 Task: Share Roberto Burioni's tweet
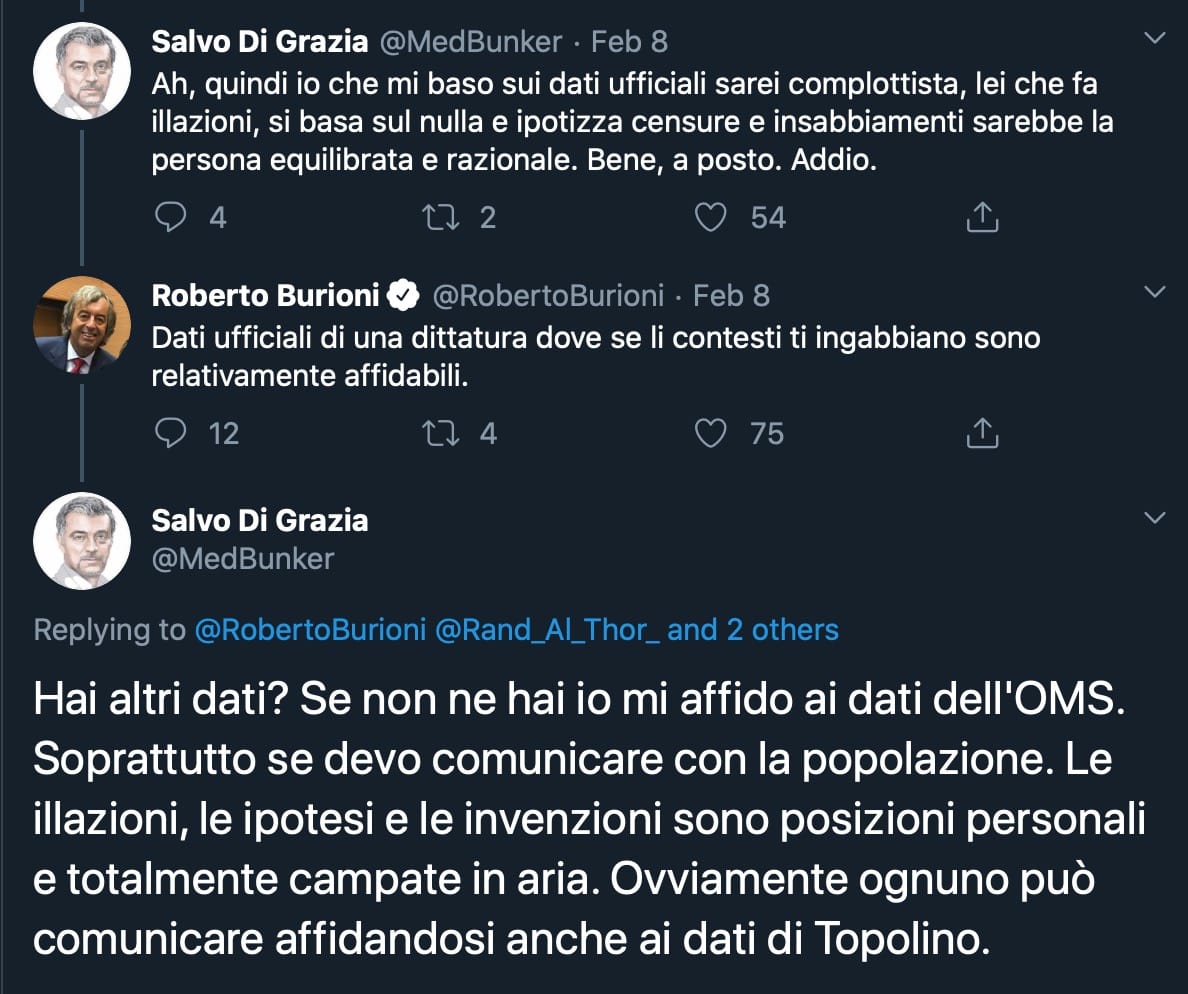pyautogui.click(x=982, y=432)
